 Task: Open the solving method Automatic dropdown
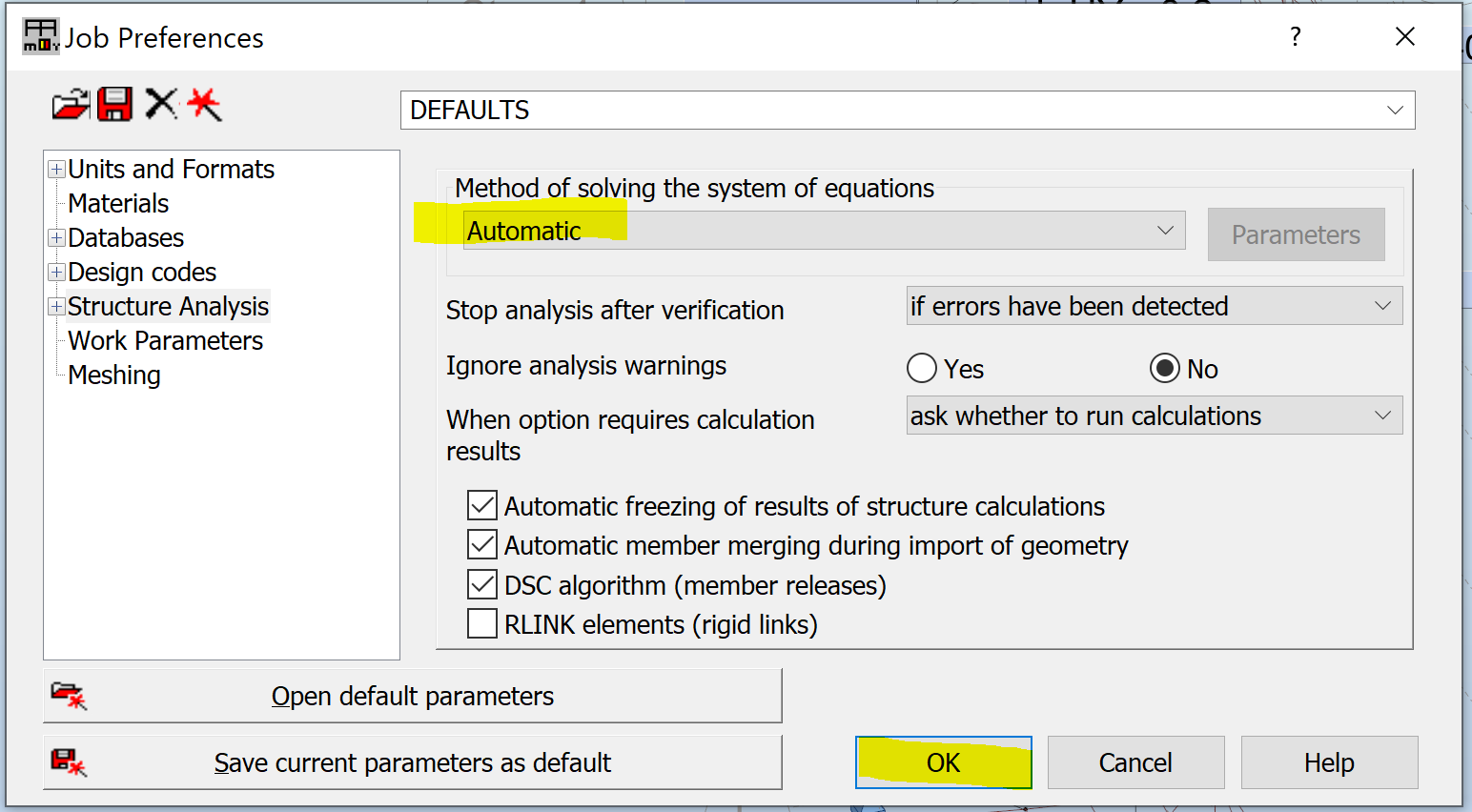click(1164, 231)
